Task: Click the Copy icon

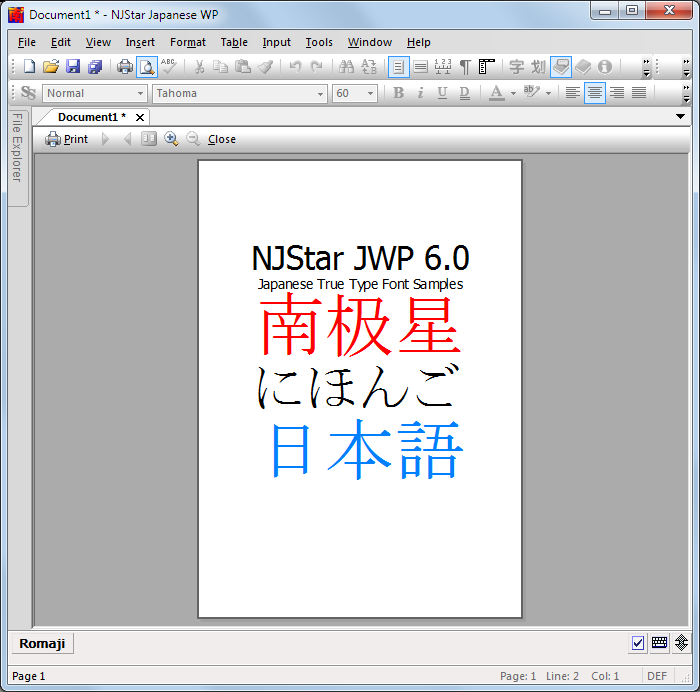Action: tap(221, 67)
